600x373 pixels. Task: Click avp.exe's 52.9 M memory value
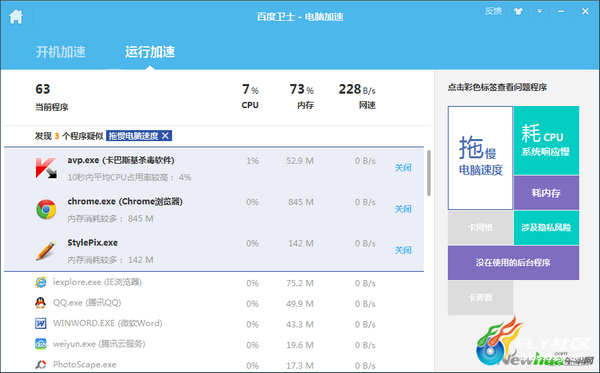coord(300,161)
